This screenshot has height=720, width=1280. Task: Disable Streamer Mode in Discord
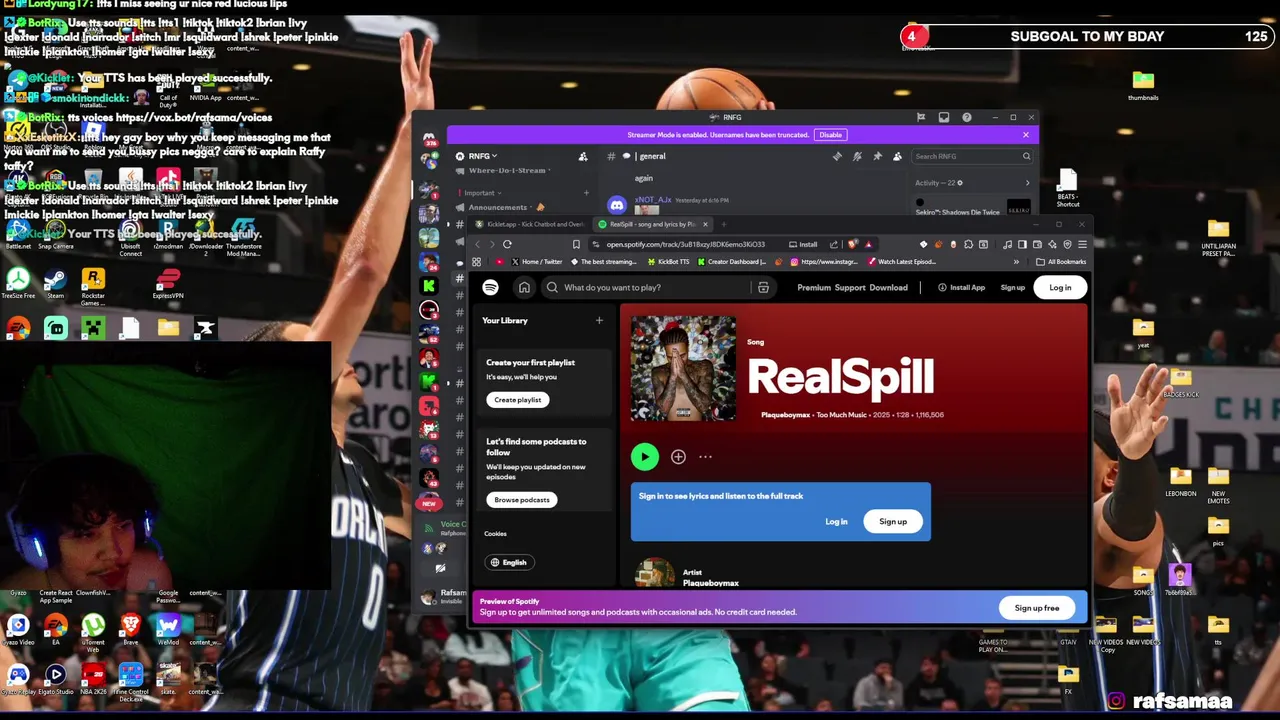[830, 135]
